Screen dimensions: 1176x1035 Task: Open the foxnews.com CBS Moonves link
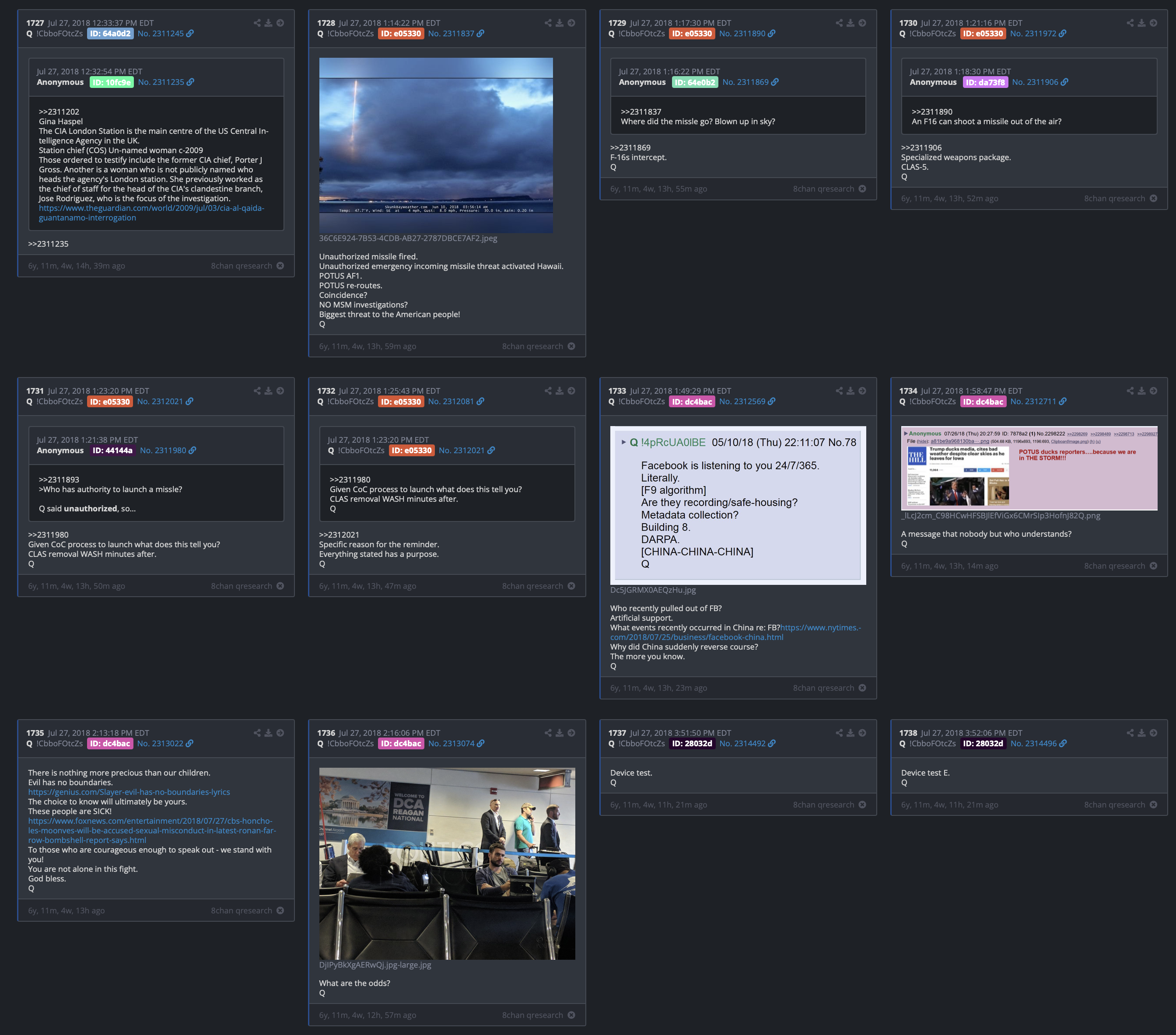point(152,831)
